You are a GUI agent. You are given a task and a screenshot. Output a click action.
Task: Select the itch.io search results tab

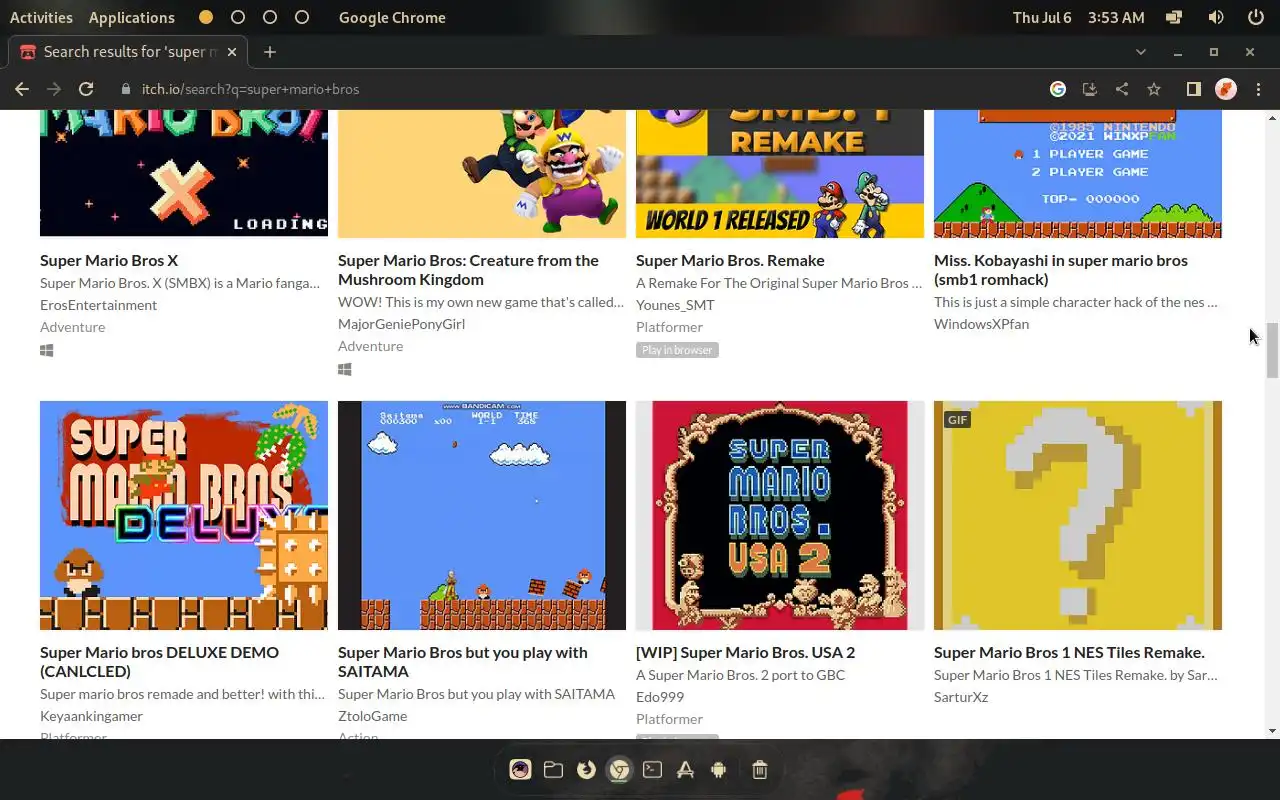pyautogui.click(x=128, y=52)
